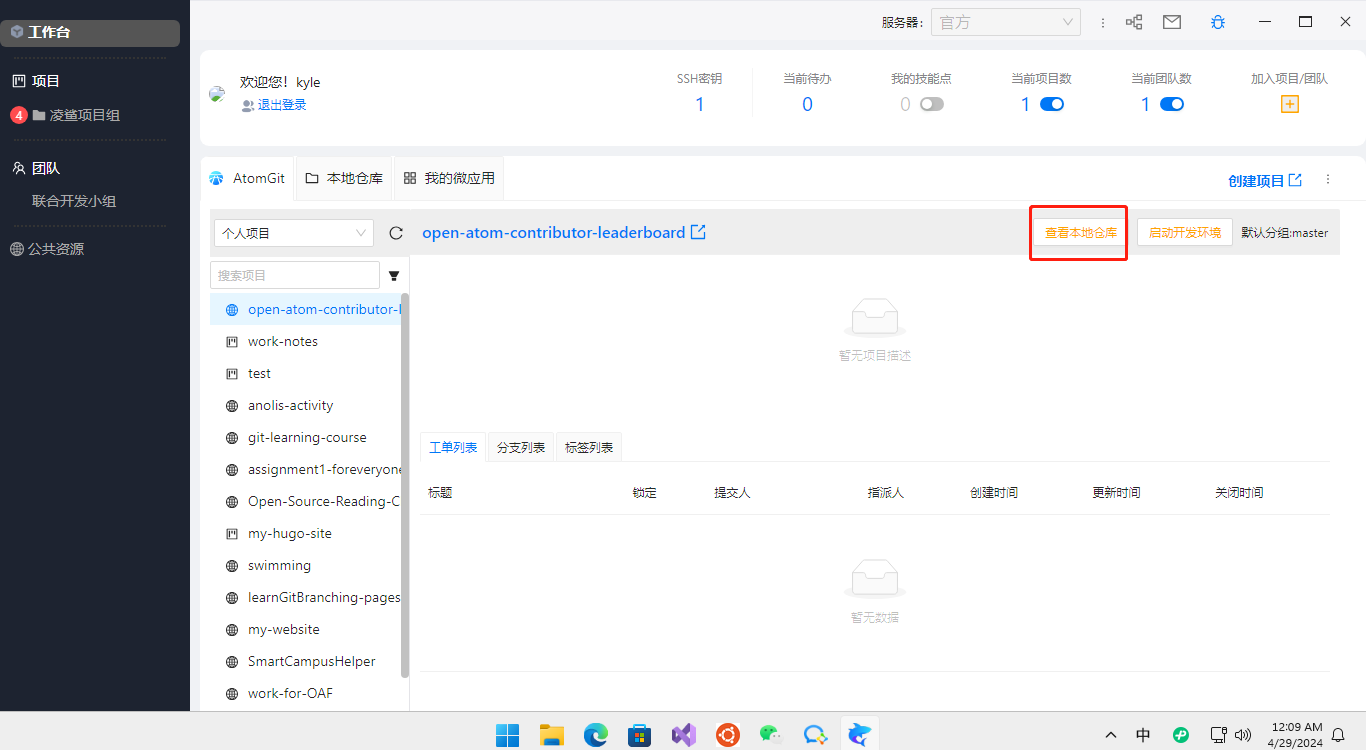Click SSH密钥 count value 1

pos(700,105)
